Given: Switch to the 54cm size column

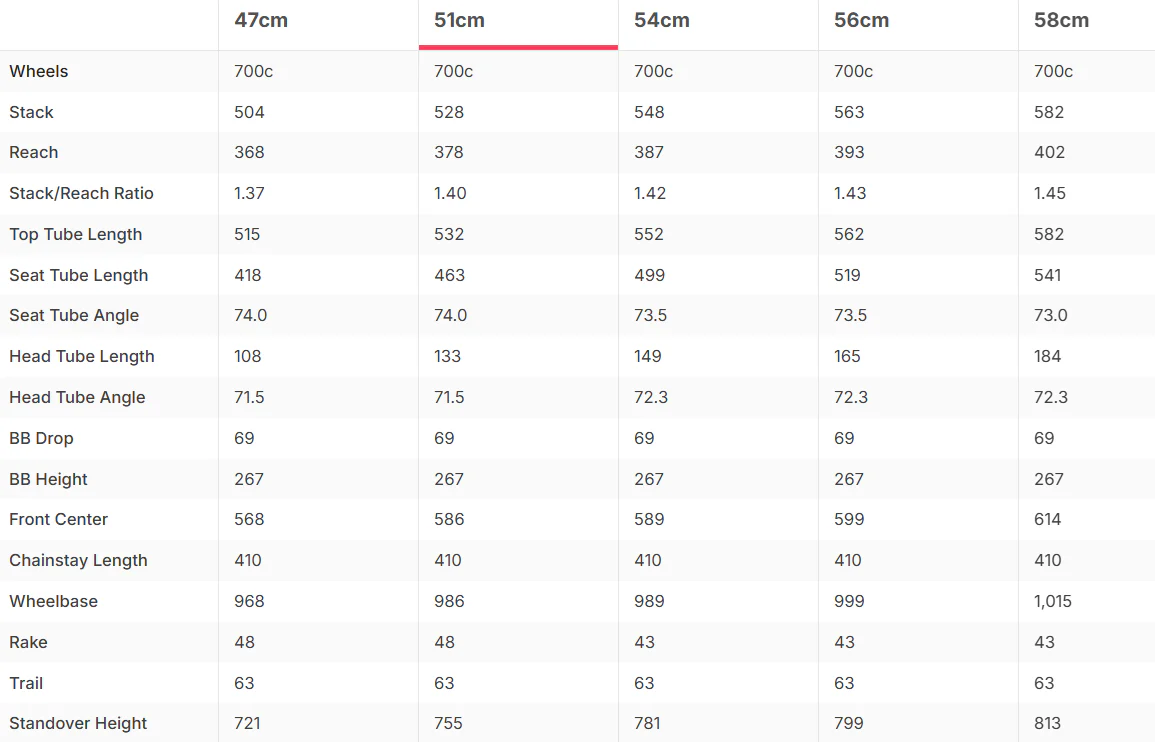Looking at the screenshot, I should tap(661, 21).
